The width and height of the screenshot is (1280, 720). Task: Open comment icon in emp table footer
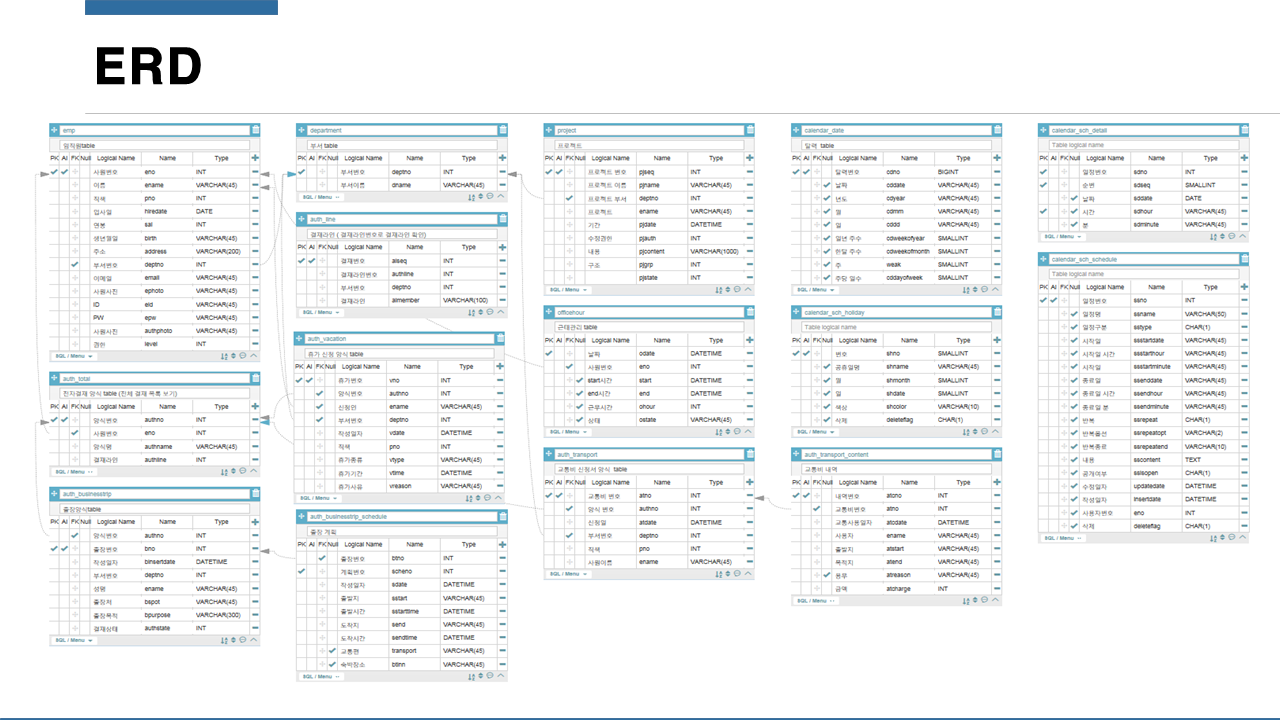coord(242,355)
